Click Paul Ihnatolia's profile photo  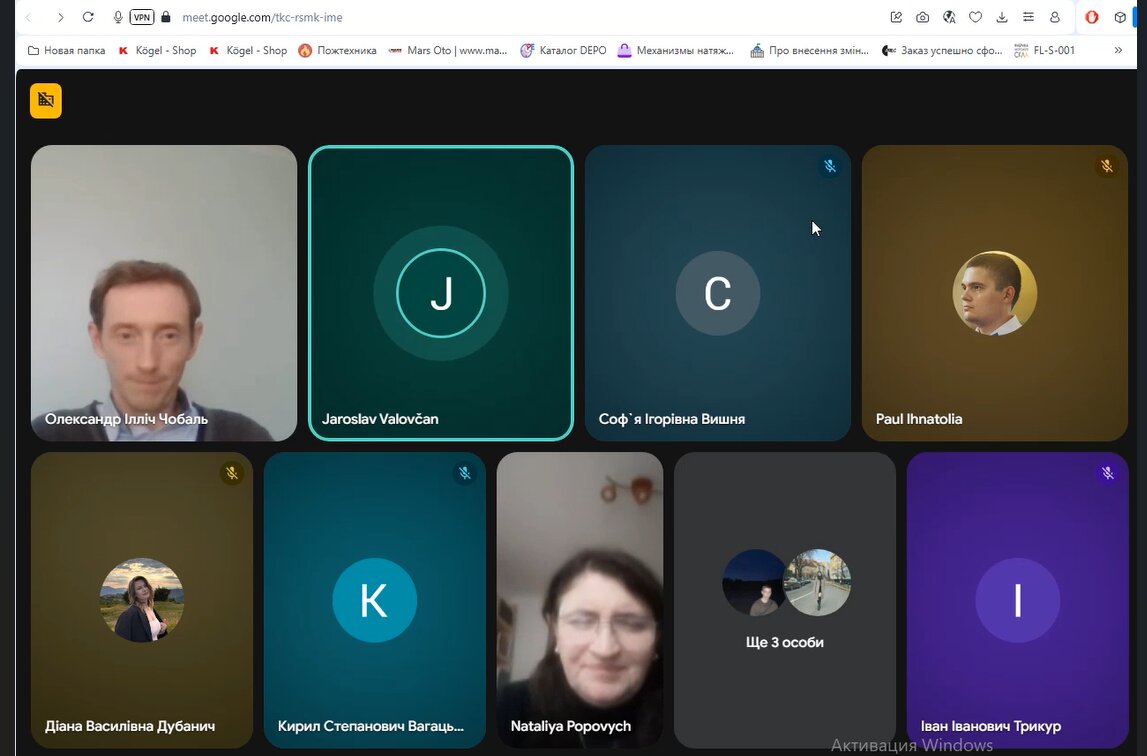pos(995,293)
